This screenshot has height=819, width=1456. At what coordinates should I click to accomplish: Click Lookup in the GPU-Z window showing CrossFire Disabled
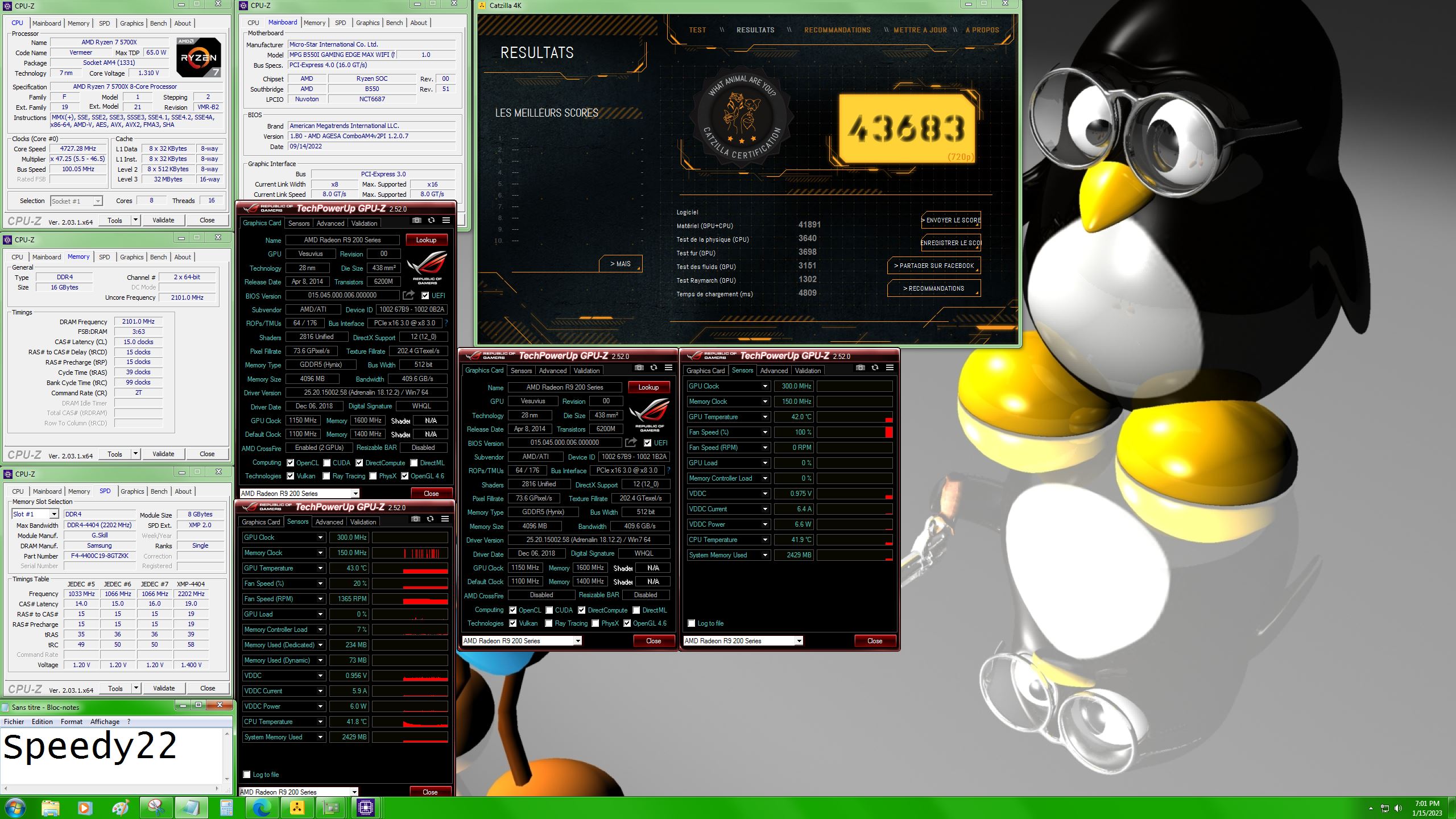tap(648, 387)
